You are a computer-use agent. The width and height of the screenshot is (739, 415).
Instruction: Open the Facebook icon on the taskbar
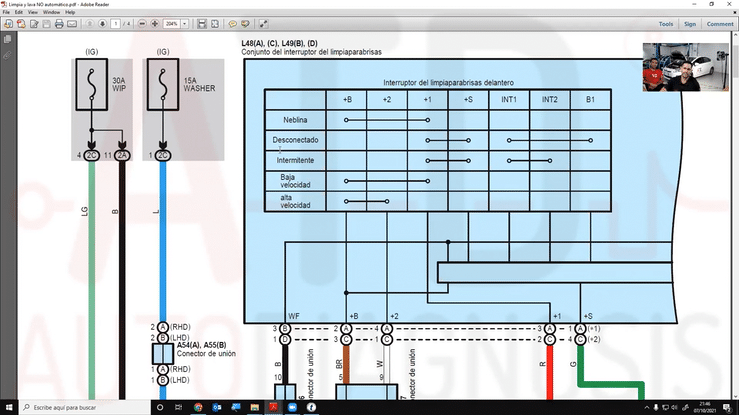[311, 407]
